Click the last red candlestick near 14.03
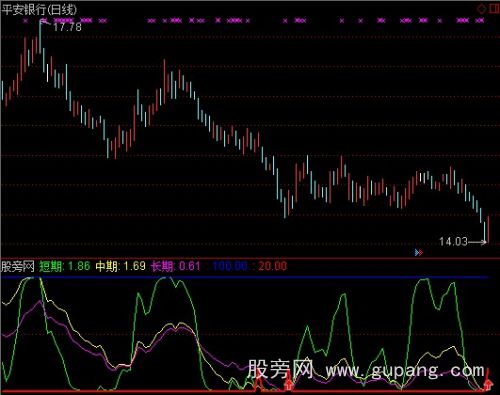Viewport: 500px width, 395px height. [x=488, y=228]
